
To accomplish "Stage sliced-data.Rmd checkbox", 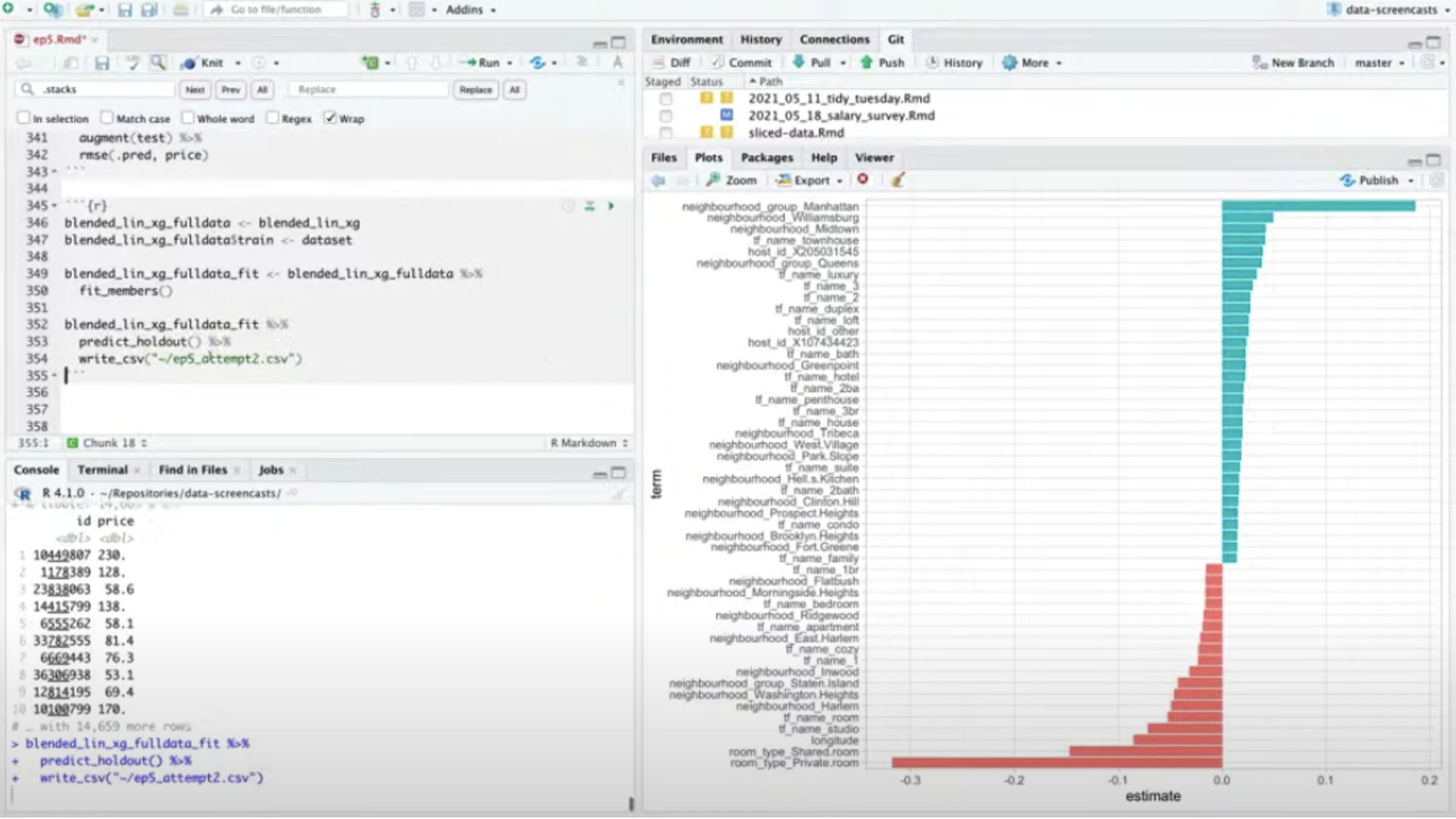I will click(666, 133).
